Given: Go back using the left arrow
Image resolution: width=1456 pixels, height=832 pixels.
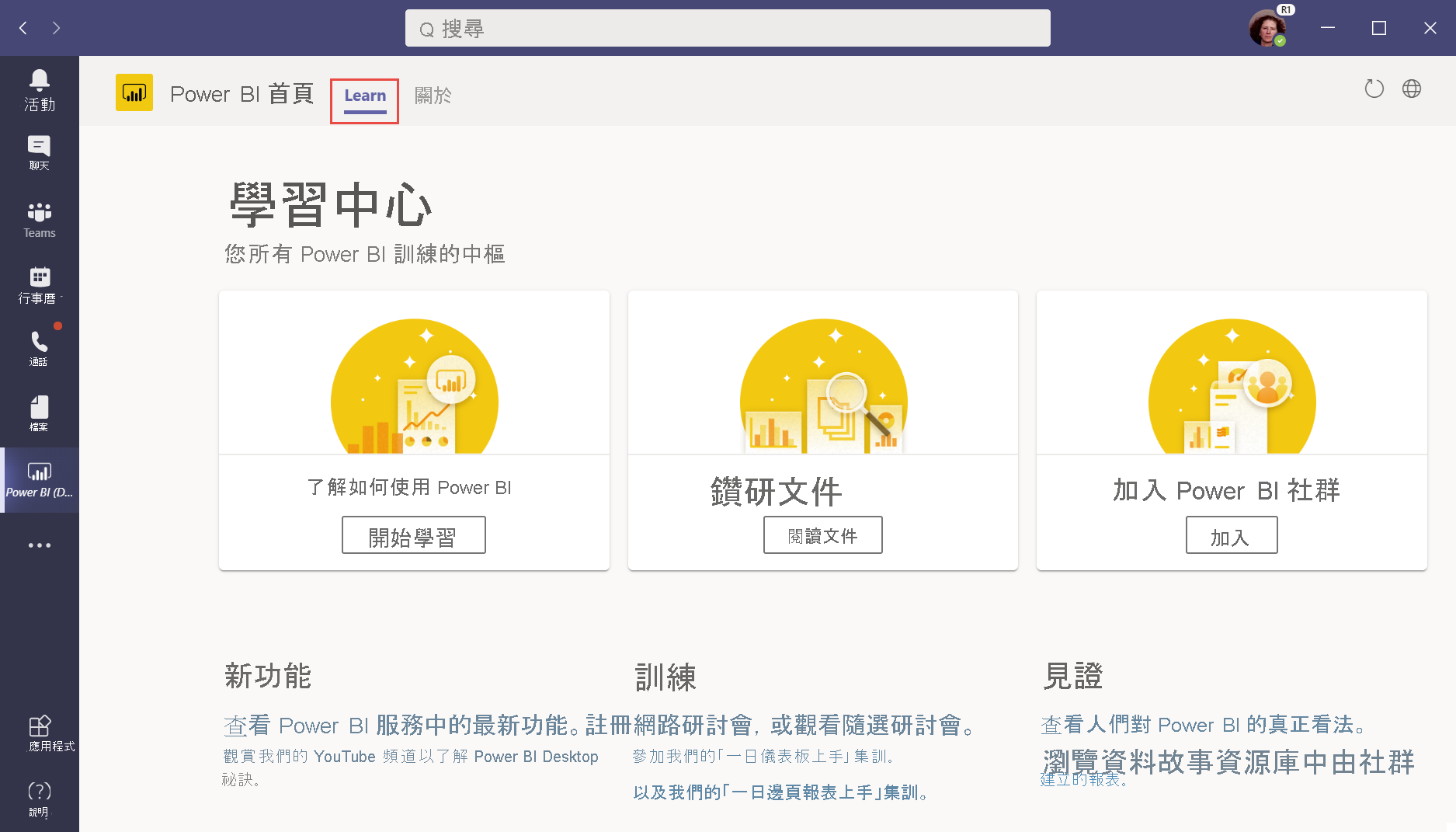Looking at the screenshot, I should [23, 28].
